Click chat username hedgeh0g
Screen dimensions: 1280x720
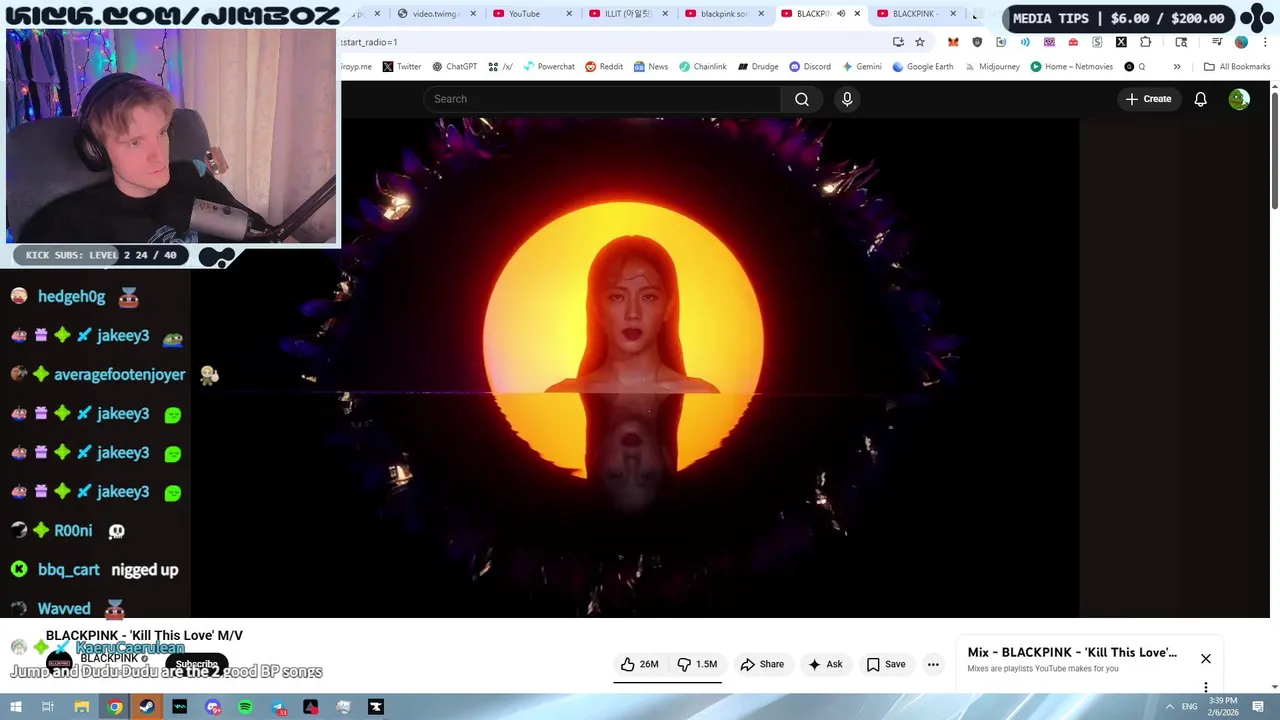(x=71, y=297)
